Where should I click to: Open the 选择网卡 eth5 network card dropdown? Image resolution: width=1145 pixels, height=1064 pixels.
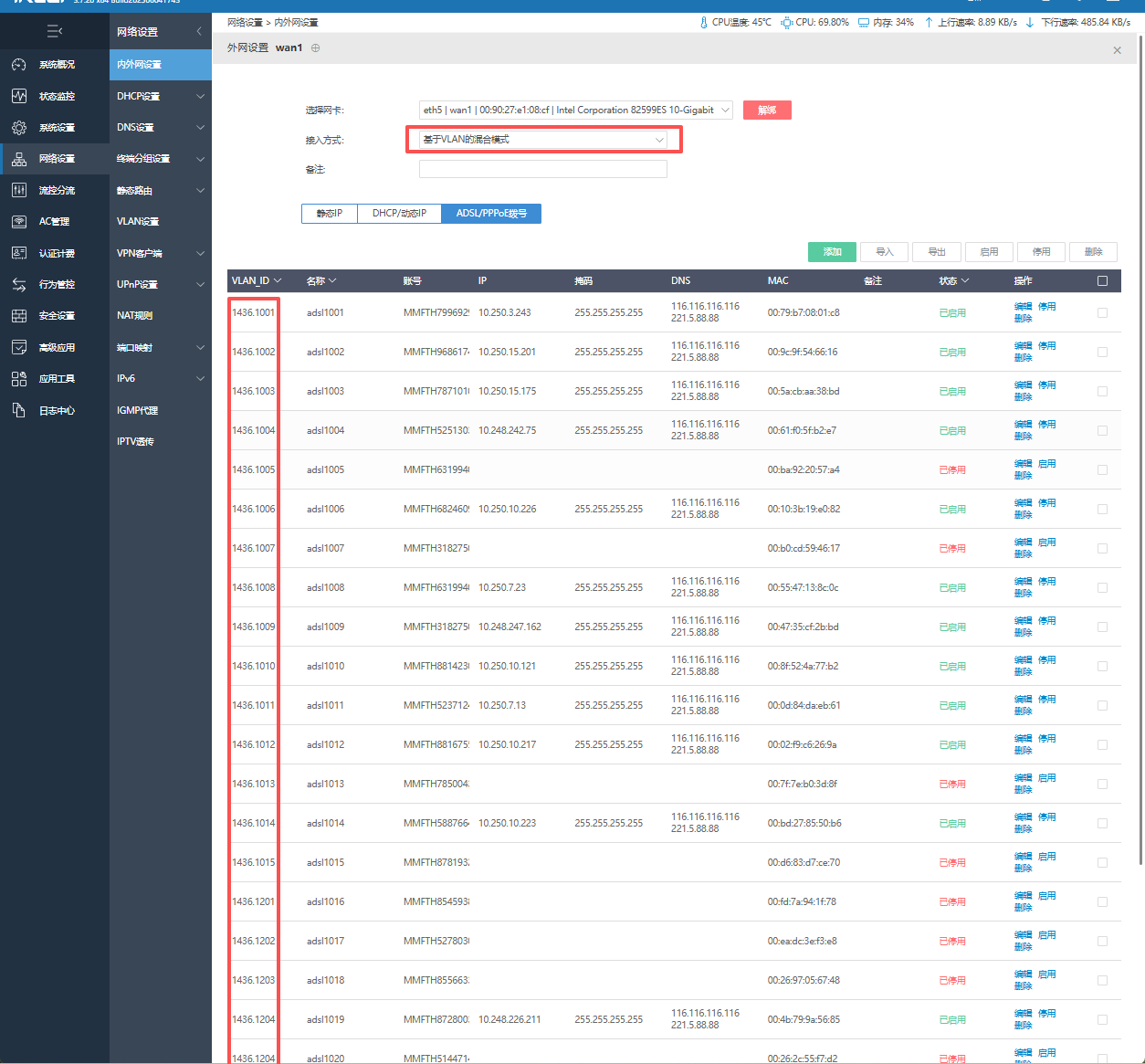(575, 111)
